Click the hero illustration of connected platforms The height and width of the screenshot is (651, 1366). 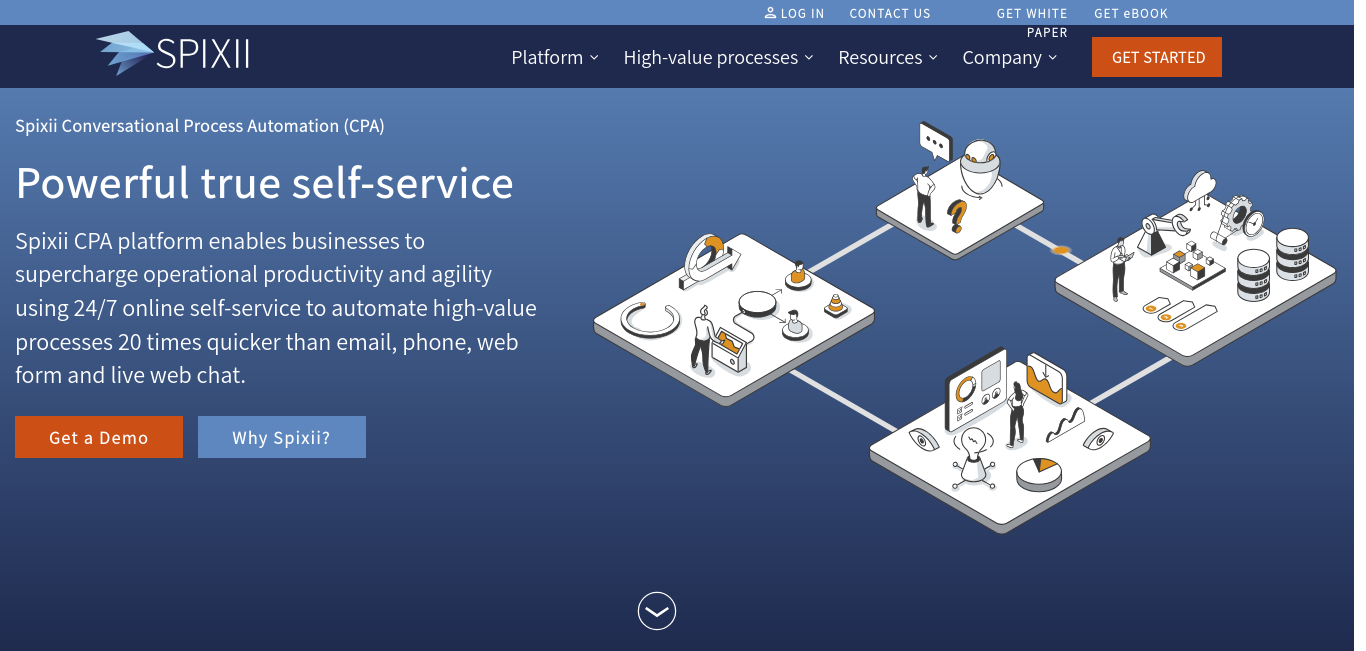pyautogui.click(x=965, y=326)
